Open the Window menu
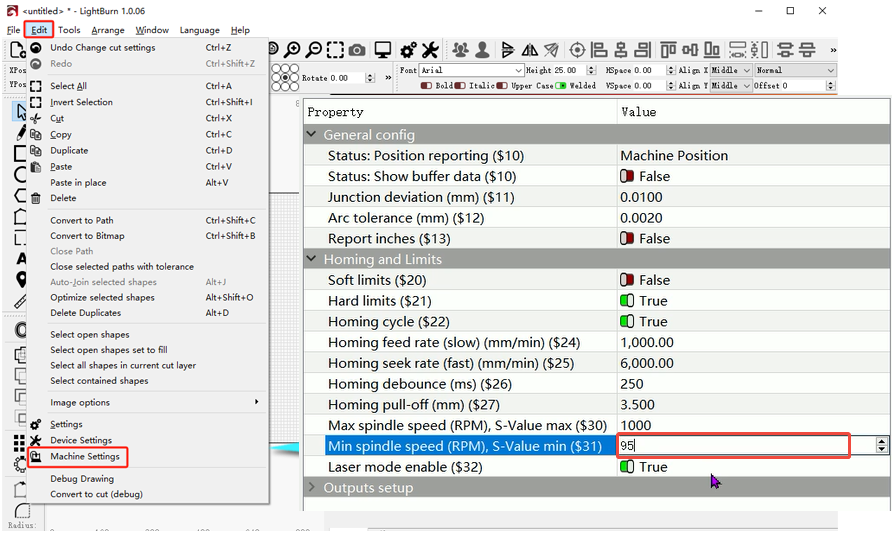Viewport: 892px width, 538px height. [152, 30]
